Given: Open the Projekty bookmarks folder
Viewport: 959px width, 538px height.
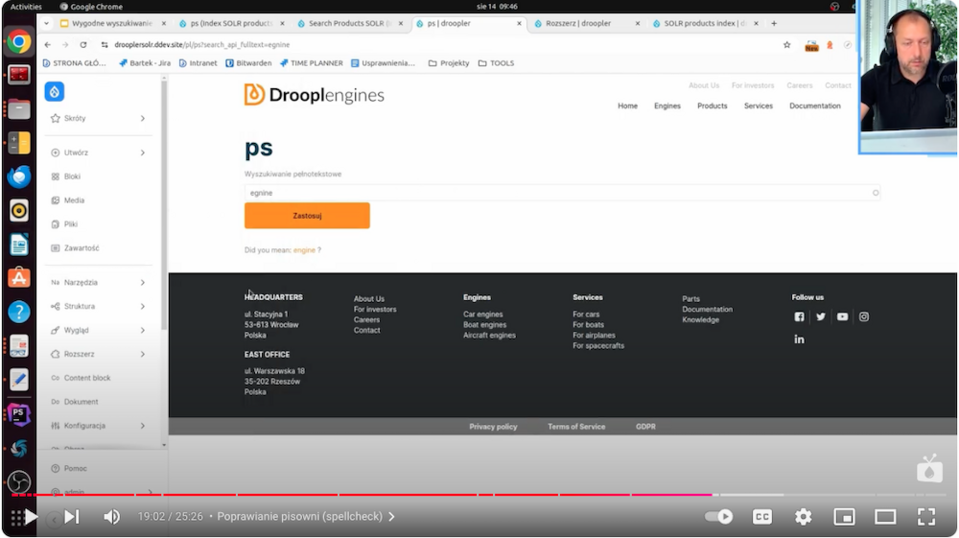Looking at the screenshot, I should tap(449, 63).
